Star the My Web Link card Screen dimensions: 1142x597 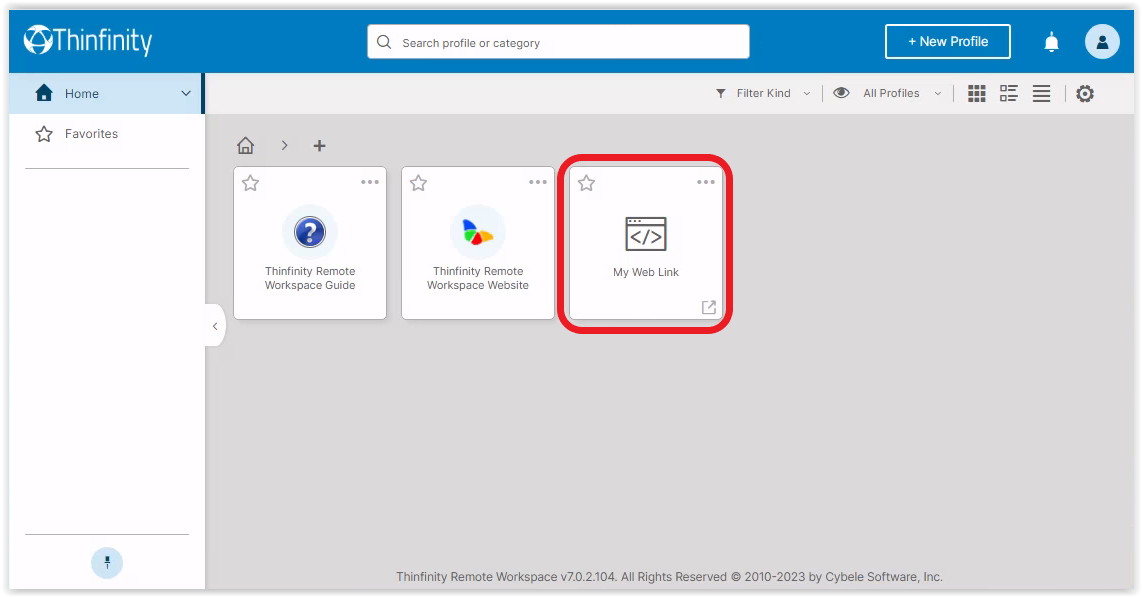click(x=586, y=183)
